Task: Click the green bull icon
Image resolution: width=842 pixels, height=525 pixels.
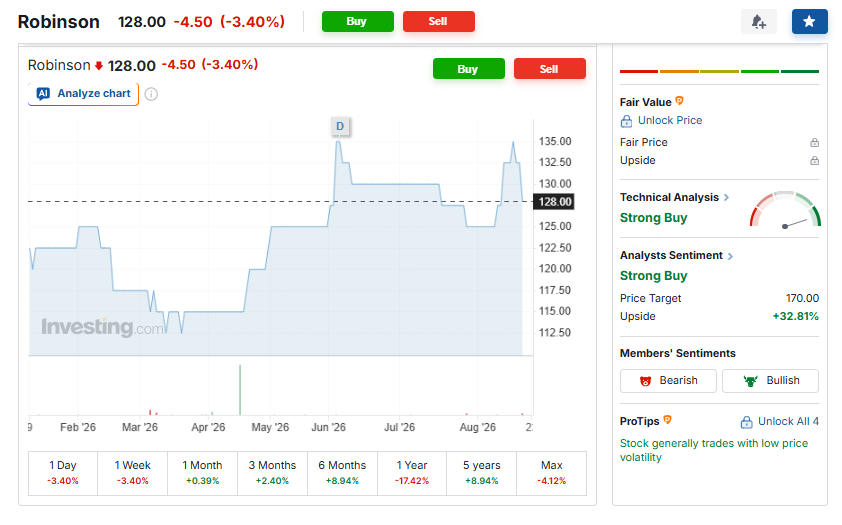Action: click(751, 381)
